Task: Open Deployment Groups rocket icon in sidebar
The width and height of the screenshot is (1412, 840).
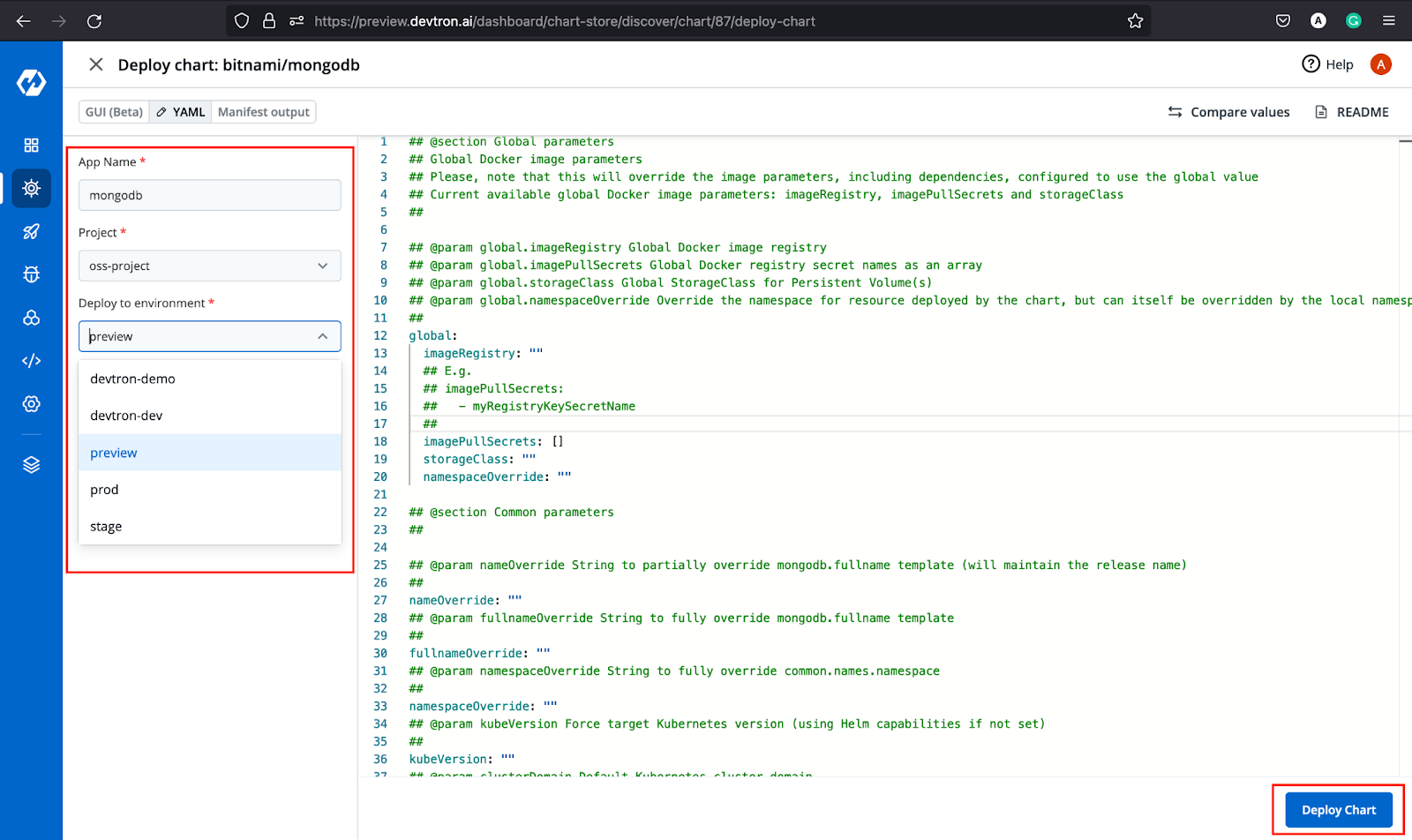Action: point(31,231)
